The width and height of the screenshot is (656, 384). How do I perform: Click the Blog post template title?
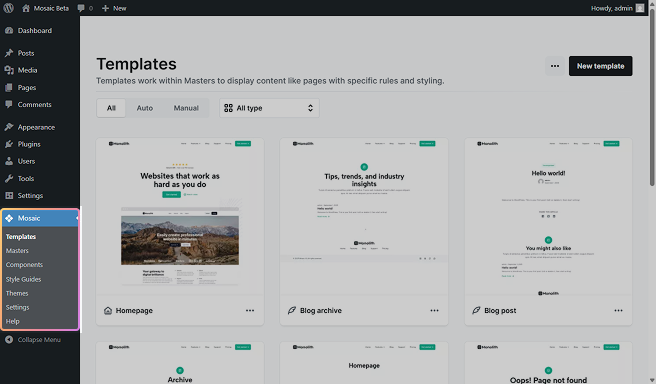coord(500,311)
